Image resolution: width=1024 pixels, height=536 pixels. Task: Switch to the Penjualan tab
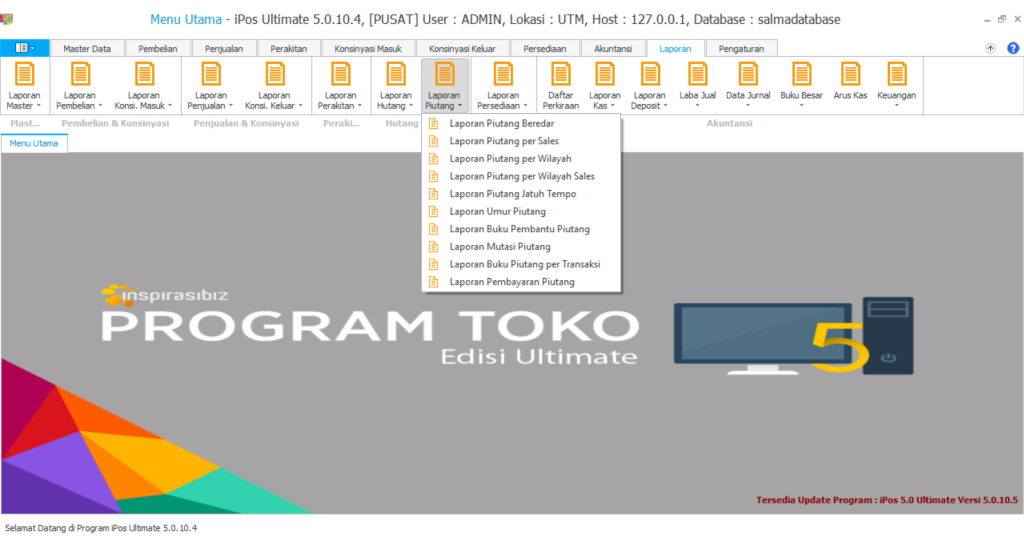click(x=223, y=48)
